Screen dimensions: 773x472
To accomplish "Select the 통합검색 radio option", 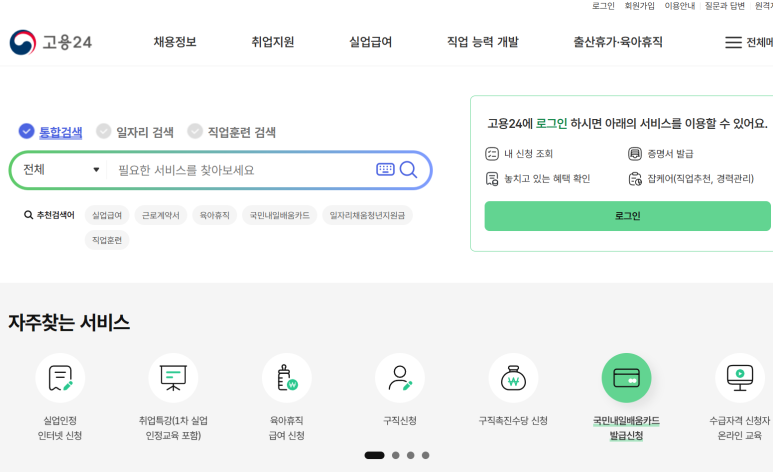I will [26, 131].
